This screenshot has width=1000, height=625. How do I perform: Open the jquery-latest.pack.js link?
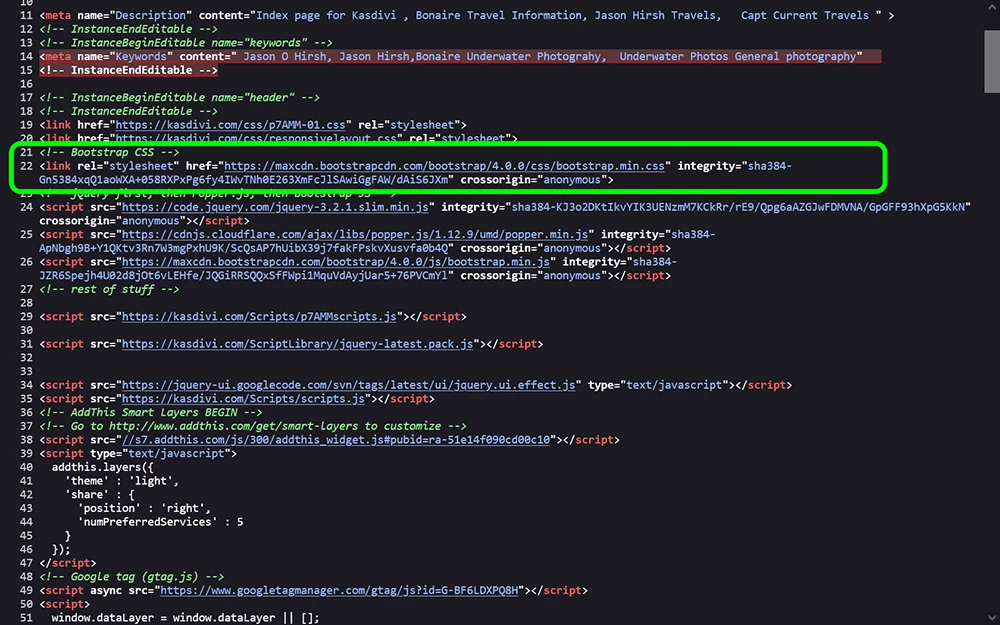[297, 344]
